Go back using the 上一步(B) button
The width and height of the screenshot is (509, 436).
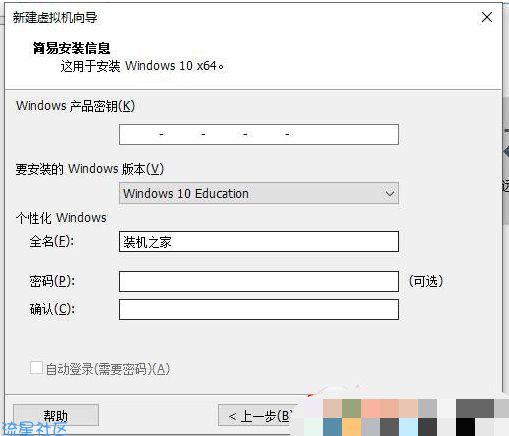point(258,416)
